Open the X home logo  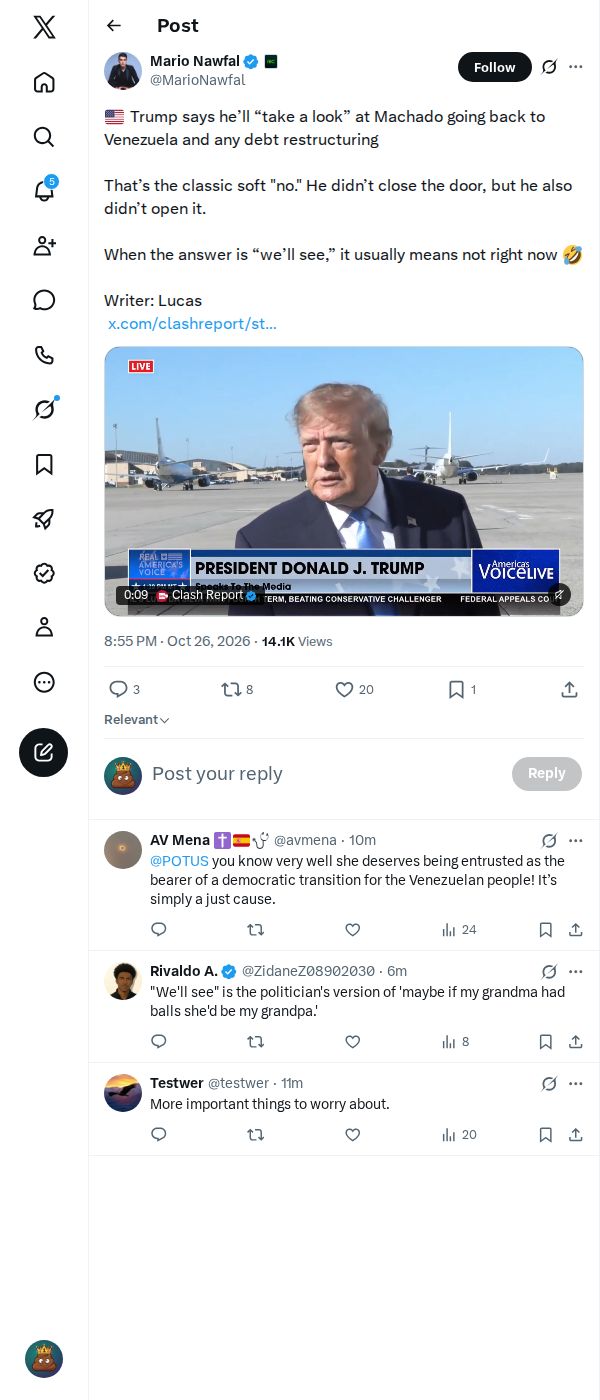[44, 27]
